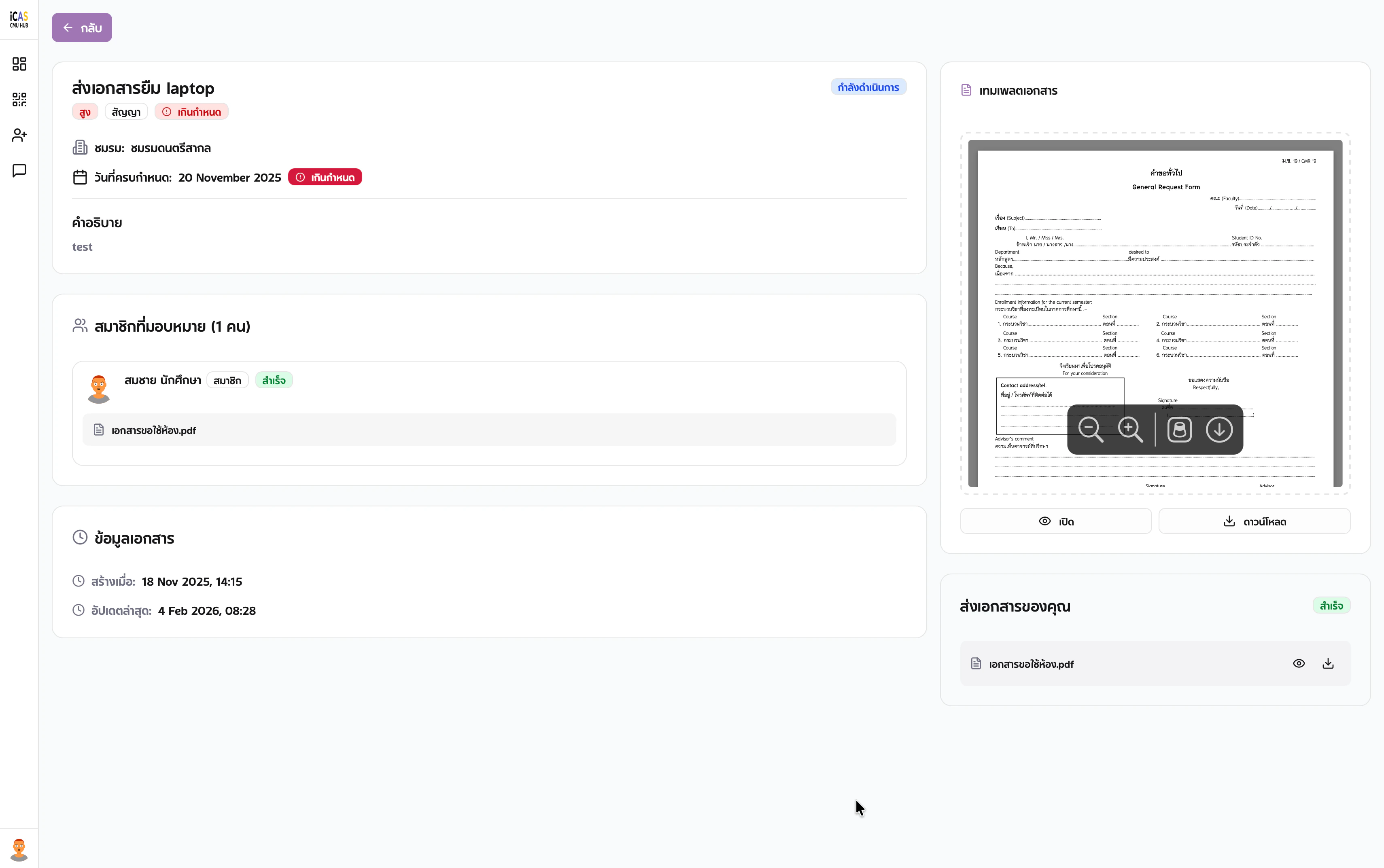The image size is (1384, 868).
Task: Click สำเร็จ badge in ส่งเอกสารของคุณ panel
Action: 1331,605
